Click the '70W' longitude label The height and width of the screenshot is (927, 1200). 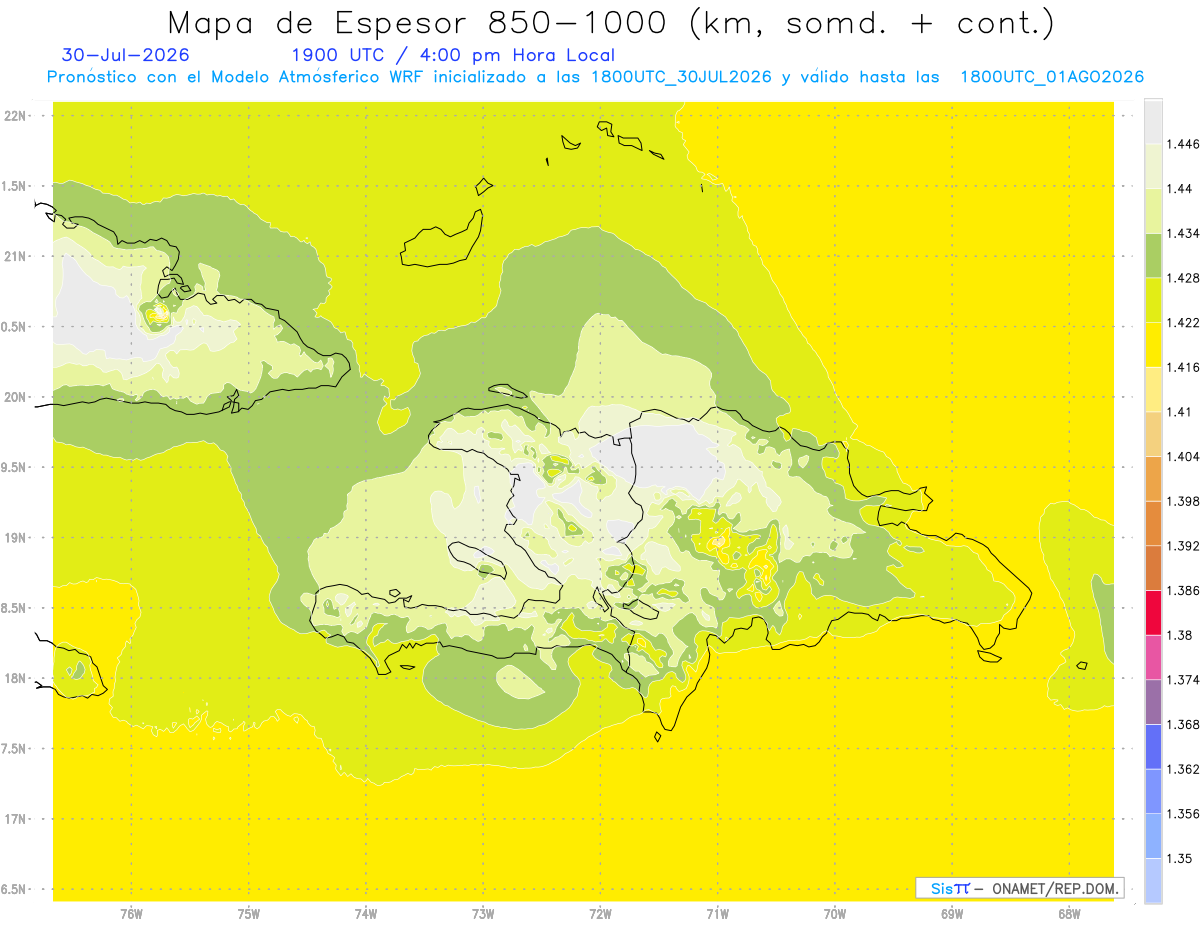coord(835,914)
